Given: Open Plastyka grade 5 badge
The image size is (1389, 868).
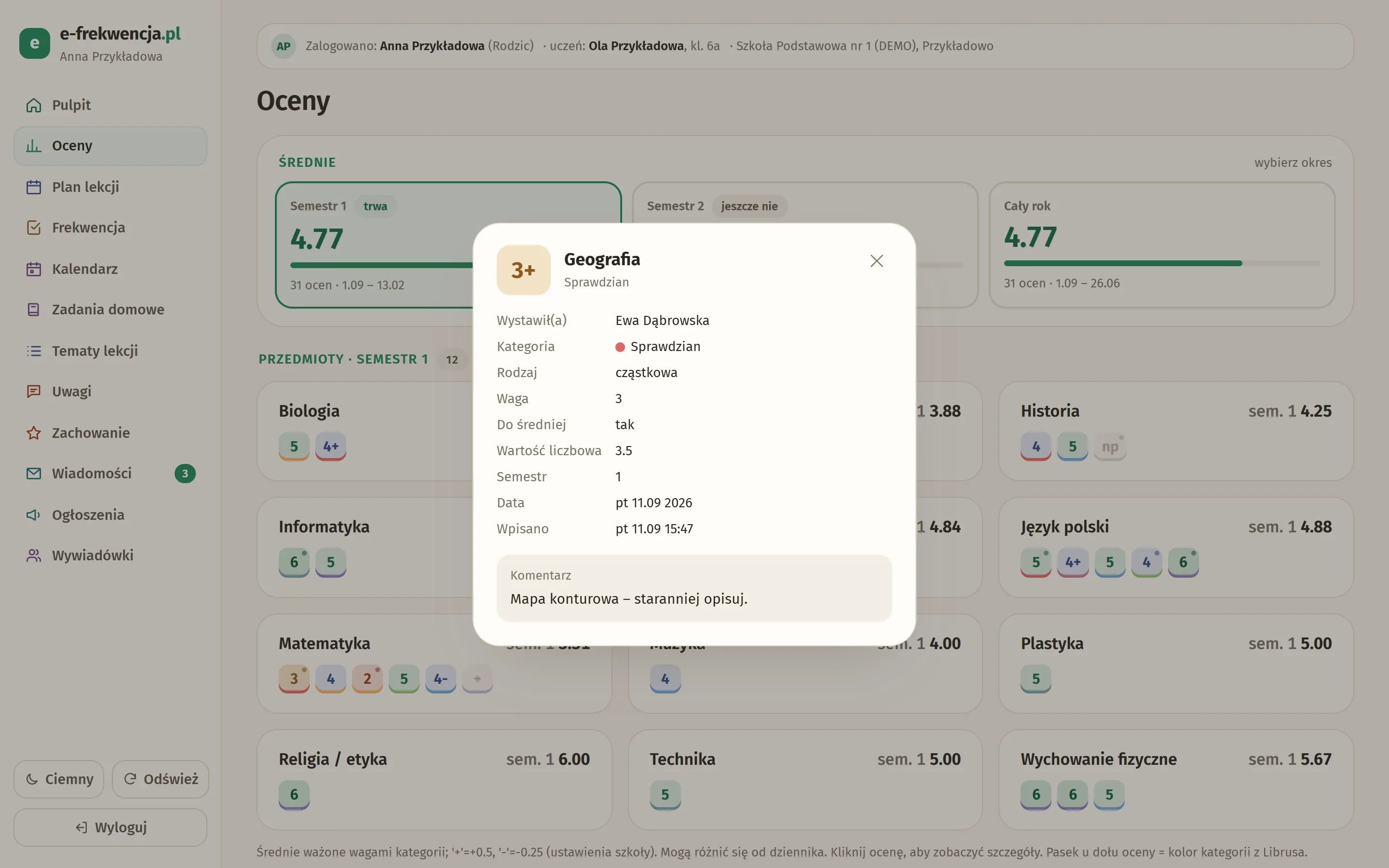Looking at the screenshot, I should click(x=1036, y=679).
